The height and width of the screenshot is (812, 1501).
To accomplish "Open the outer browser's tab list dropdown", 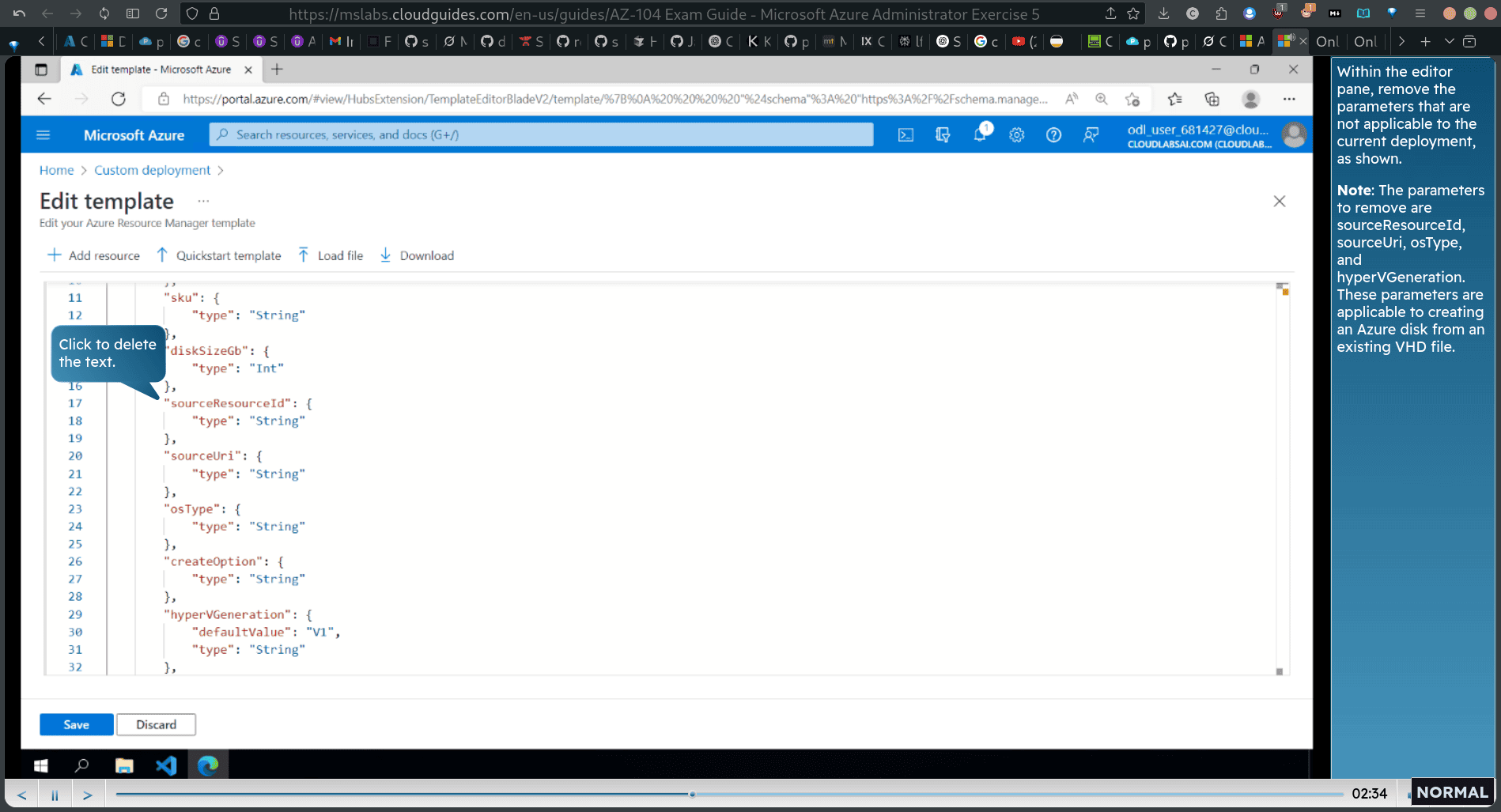I will pos(1449,41).
